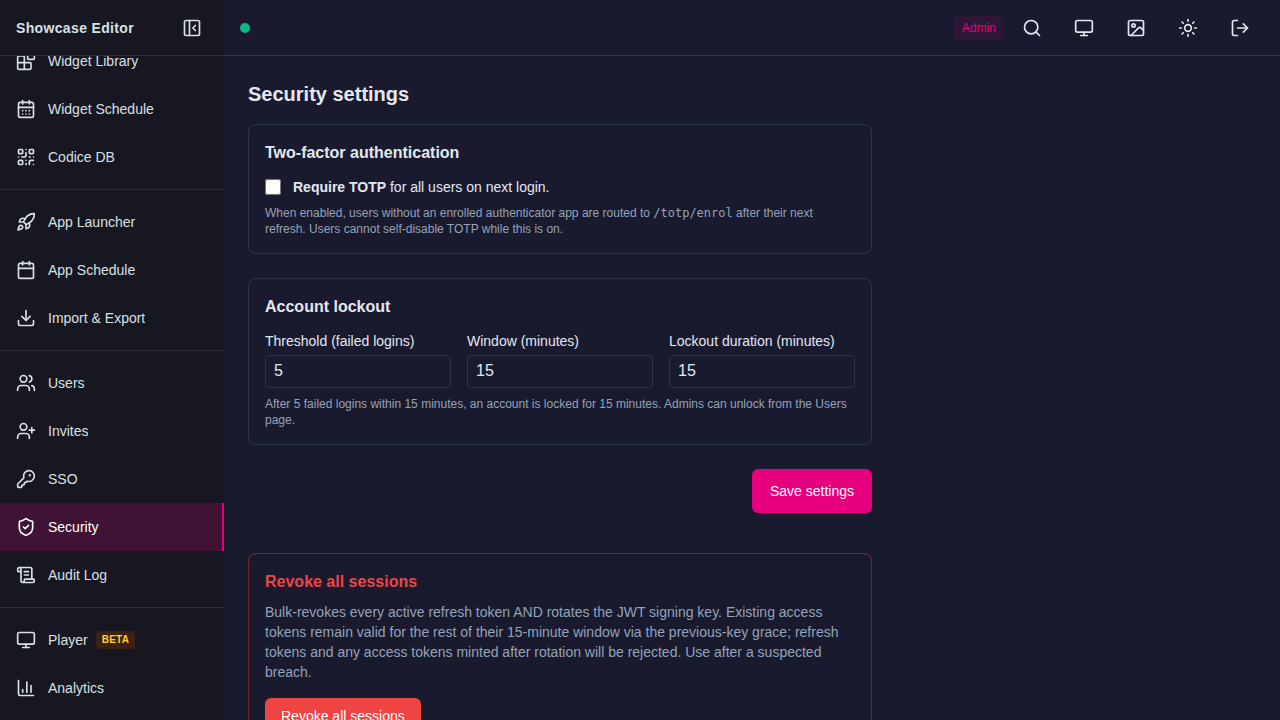Open search from the top bar
The height and width of the screenshot is (720, 1280).
1032,28
